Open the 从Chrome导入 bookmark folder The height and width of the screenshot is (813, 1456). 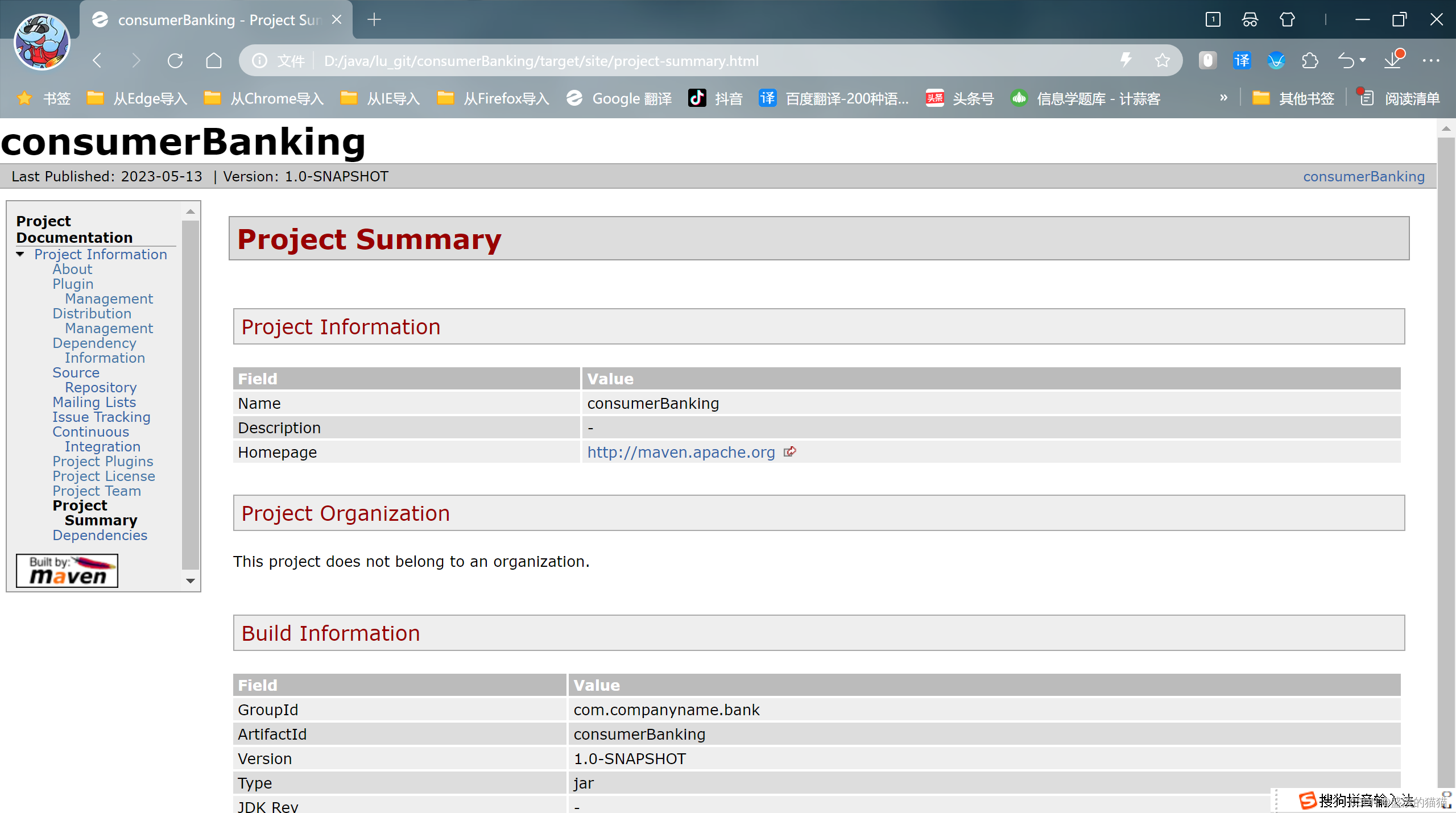pyautogui.click(x=264, y=99)
